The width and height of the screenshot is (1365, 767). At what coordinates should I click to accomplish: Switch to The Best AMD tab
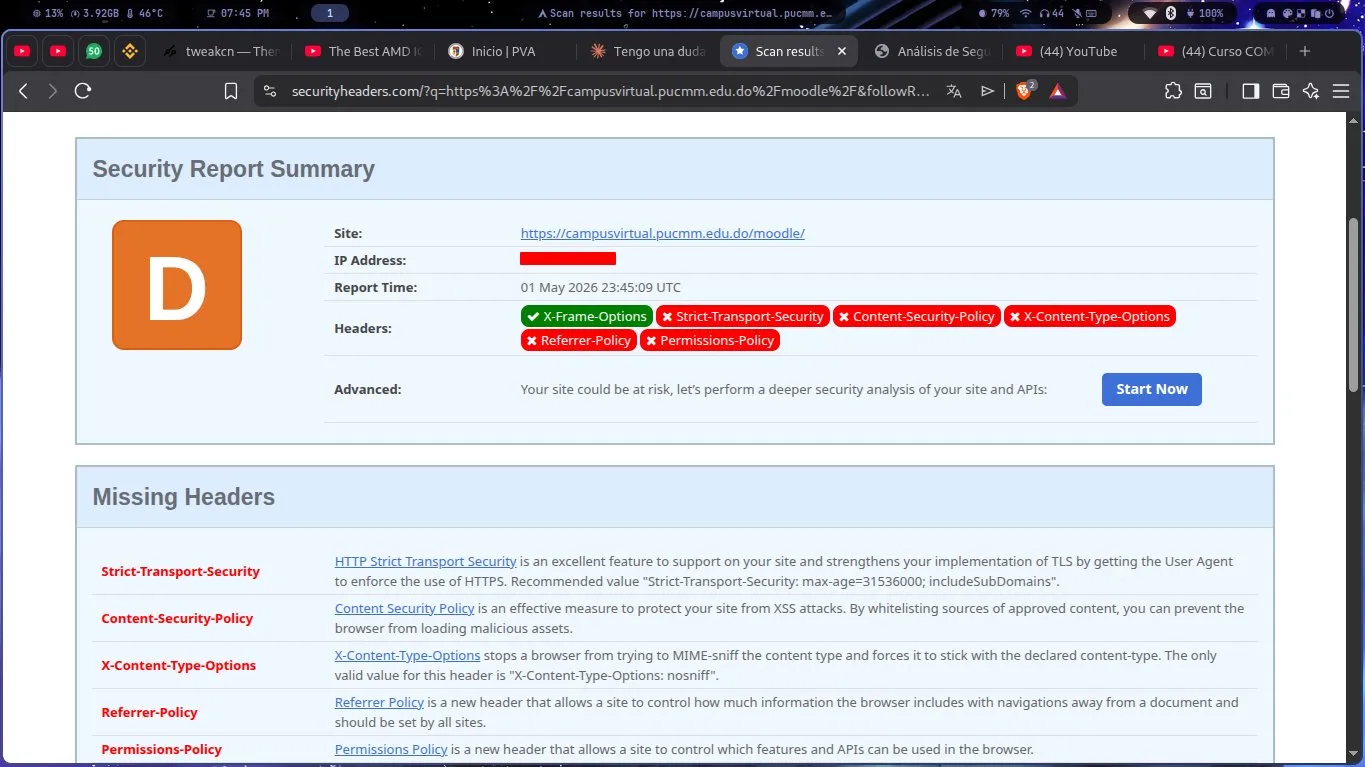pos(364,51)
